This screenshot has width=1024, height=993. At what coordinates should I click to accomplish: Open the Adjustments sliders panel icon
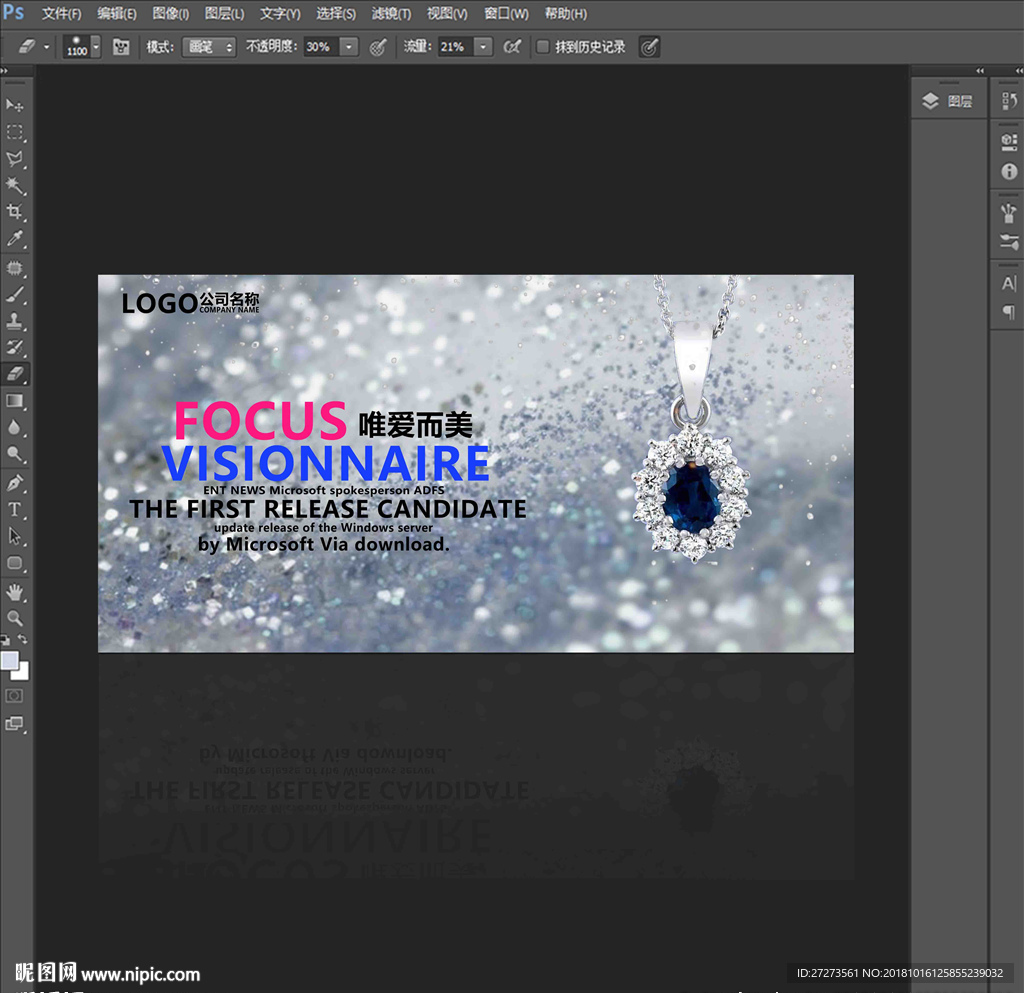(x=1009, y=242)
